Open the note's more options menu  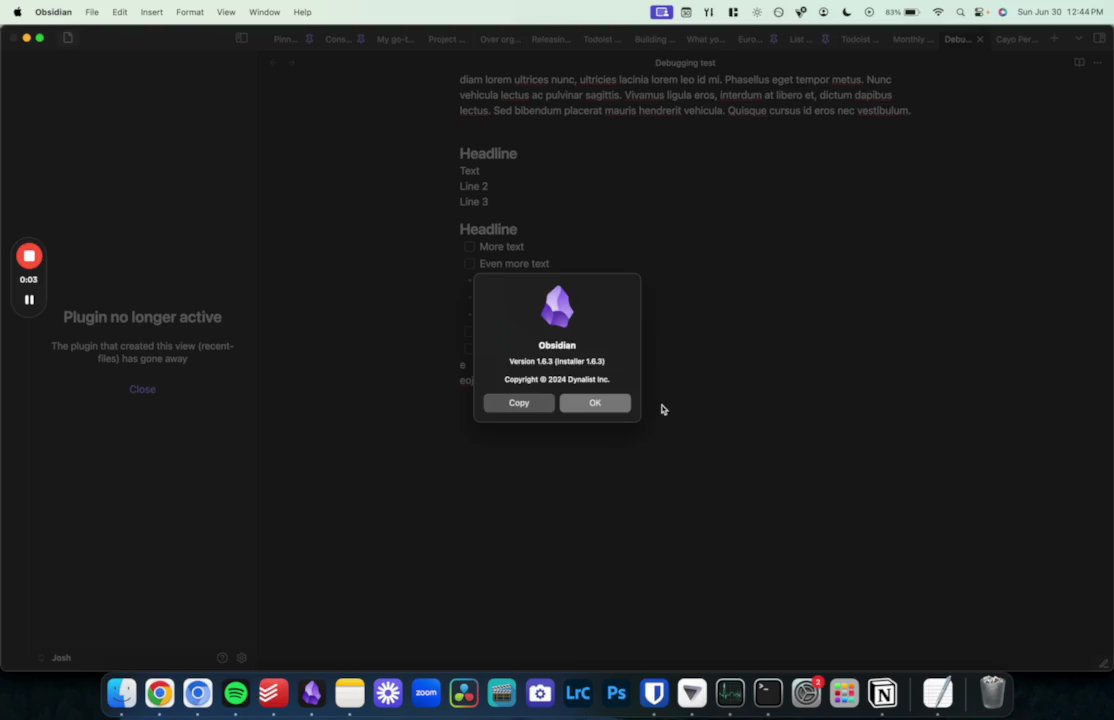1098,63
